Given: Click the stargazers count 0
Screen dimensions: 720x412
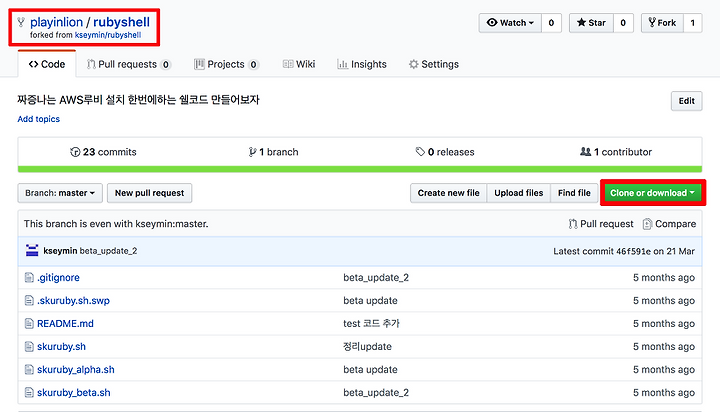Looking at the screenshot, I should tap(623, 23).
